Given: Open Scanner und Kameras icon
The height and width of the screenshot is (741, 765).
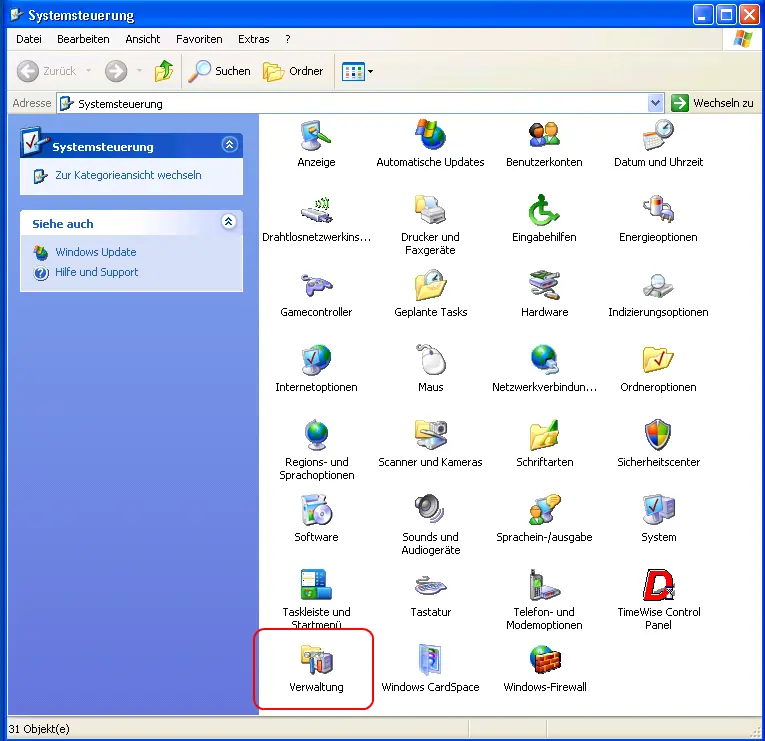Looking at the screenshot, I should point(430,435).
